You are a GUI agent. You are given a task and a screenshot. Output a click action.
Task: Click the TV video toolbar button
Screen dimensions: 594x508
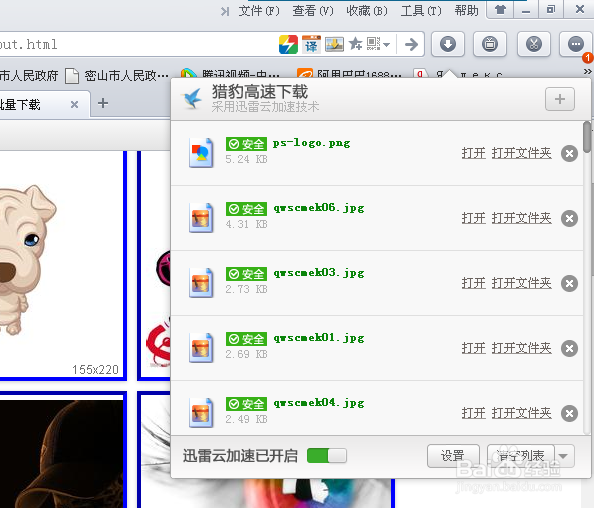490,44
